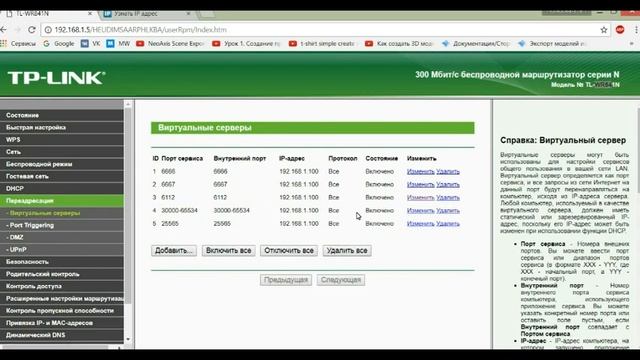Image resolution: width=640 pixels, height=360 pixels.
Task: Click the Виртуальные серверы green heading
Action: [313, 128]
